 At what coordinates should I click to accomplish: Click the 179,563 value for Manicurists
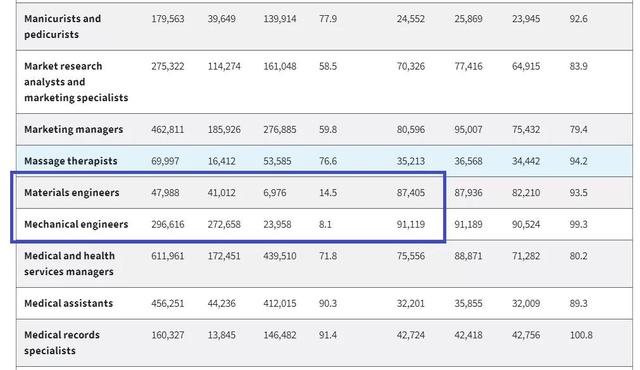[x=168, y=19]
